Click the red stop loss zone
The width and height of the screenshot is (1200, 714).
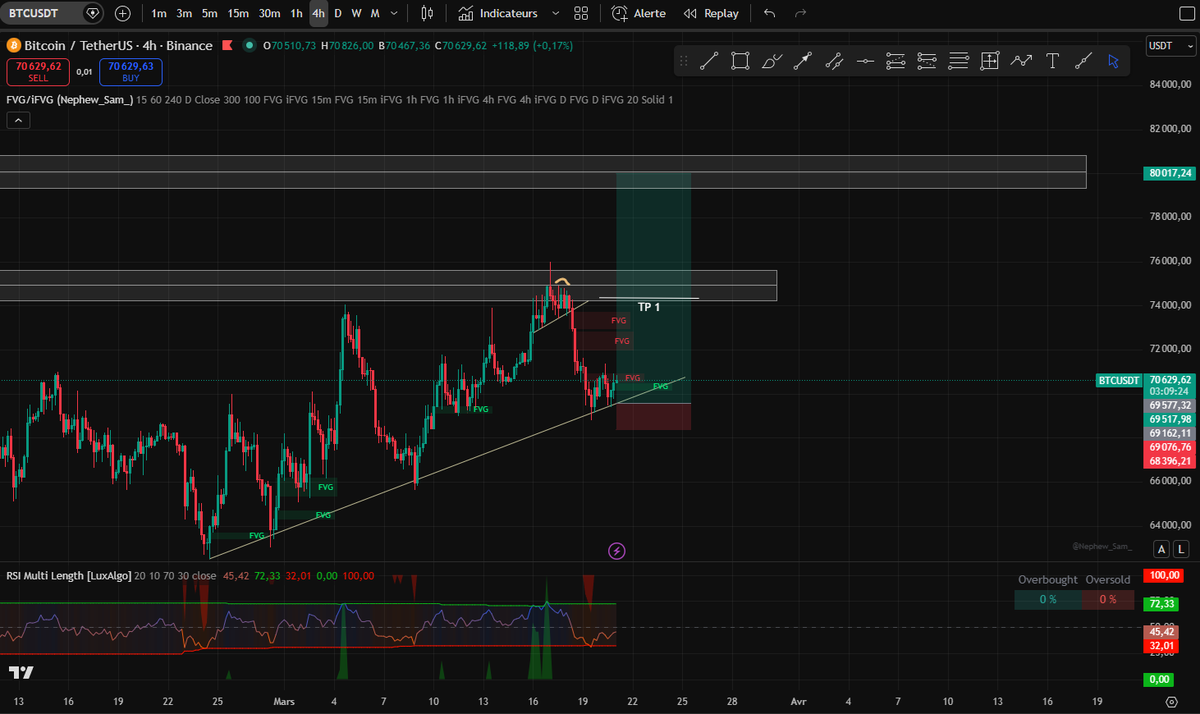point(654,417)
